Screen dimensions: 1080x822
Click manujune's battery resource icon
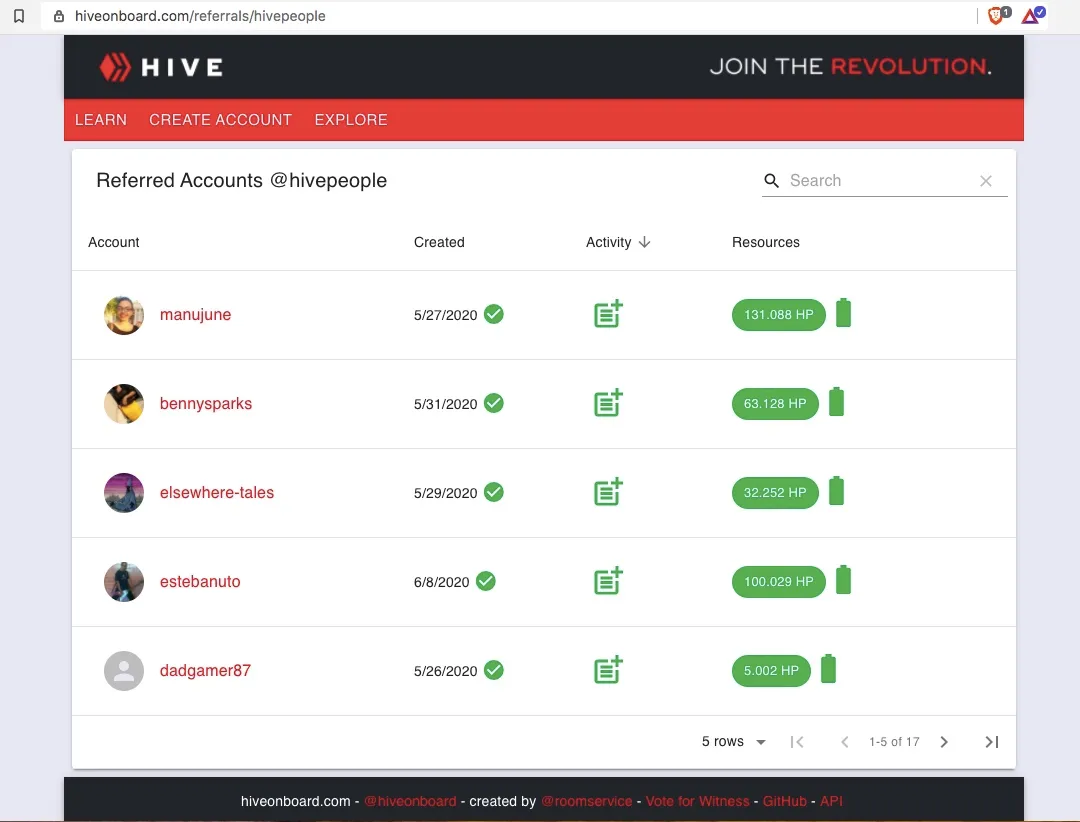click(843, 313)
